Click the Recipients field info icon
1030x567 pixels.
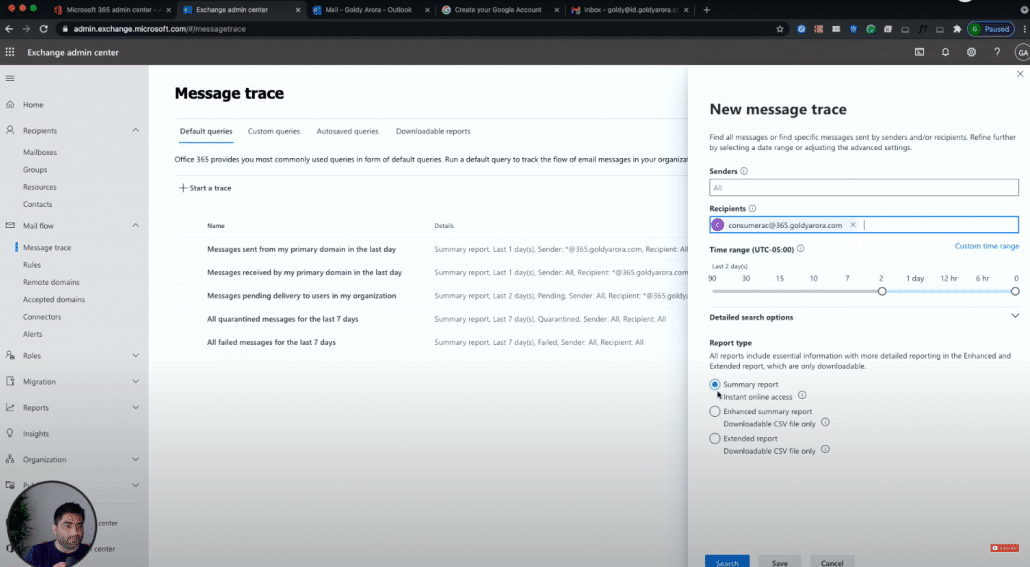pyautogui.click(x=752, y=208)
